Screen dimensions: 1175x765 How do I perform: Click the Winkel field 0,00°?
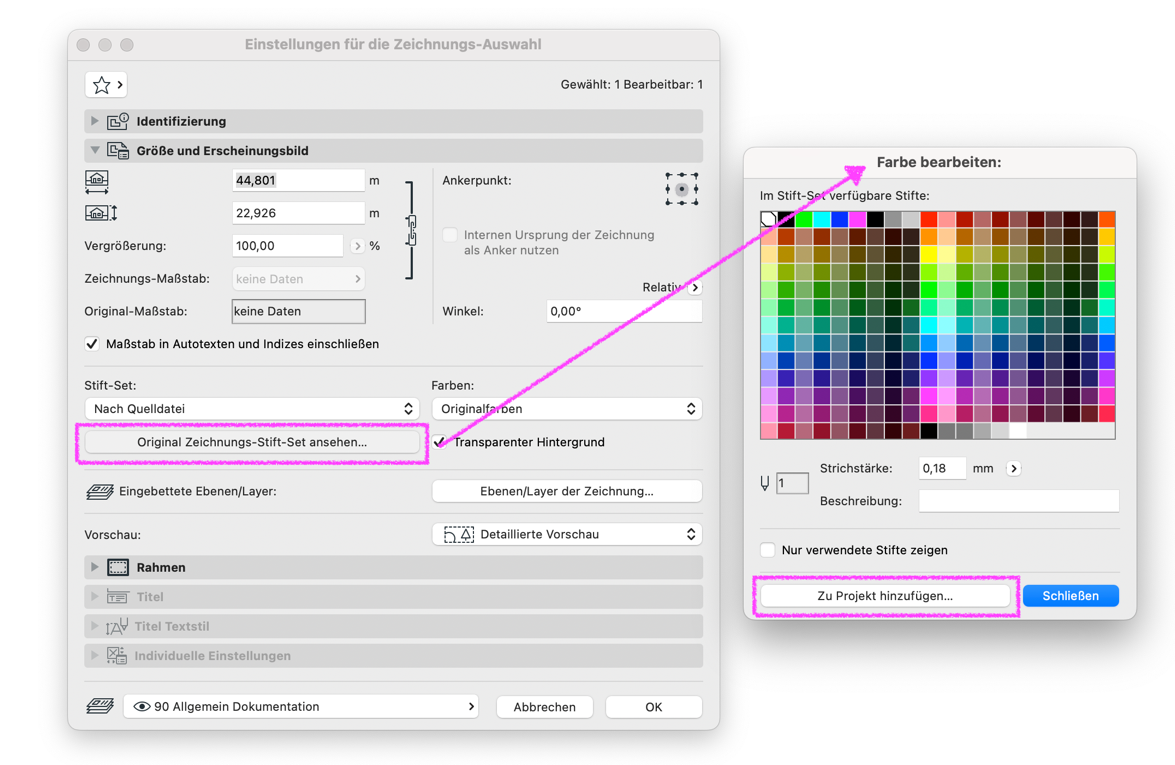coord(624,311)
